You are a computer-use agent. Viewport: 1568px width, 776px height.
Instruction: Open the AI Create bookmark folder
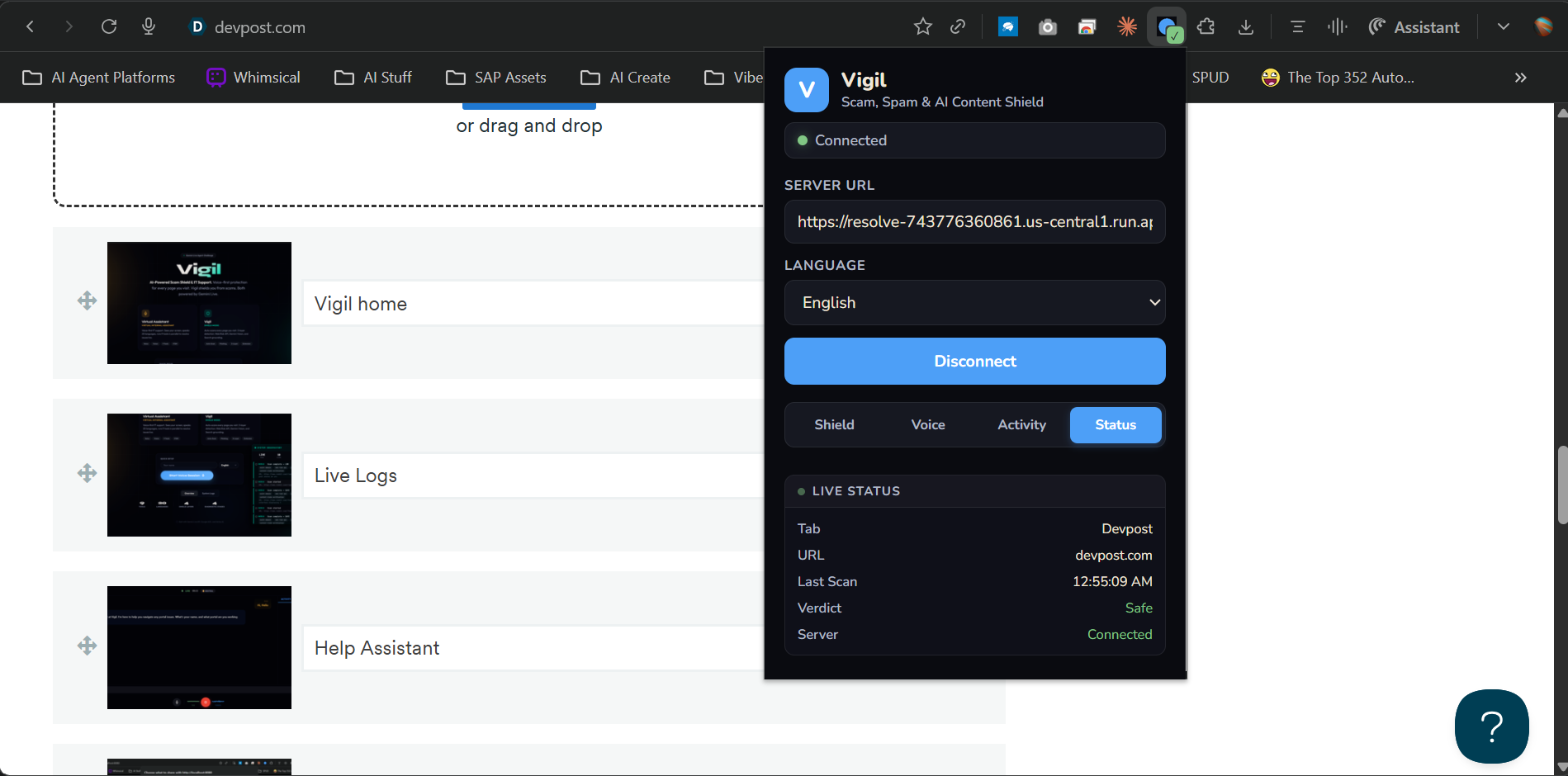626,78
